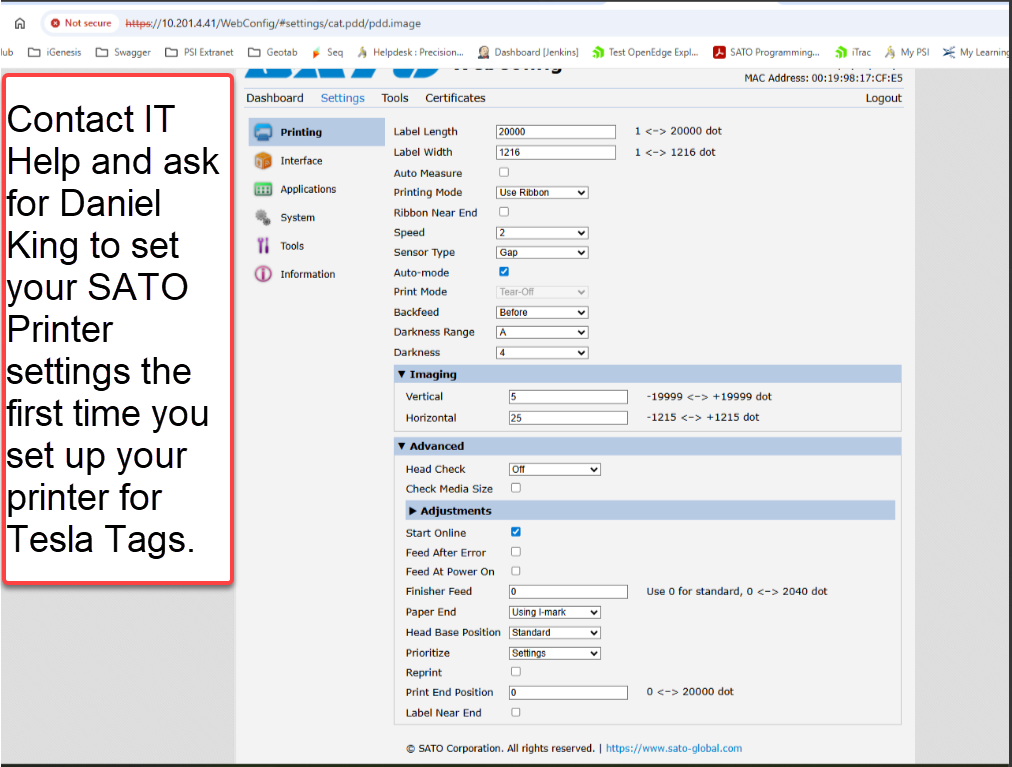Image resolution: width=1012 pixels, height=767 pixels.
Task: Select the System gear sidebar icon
Action: (x=263, y=218)
